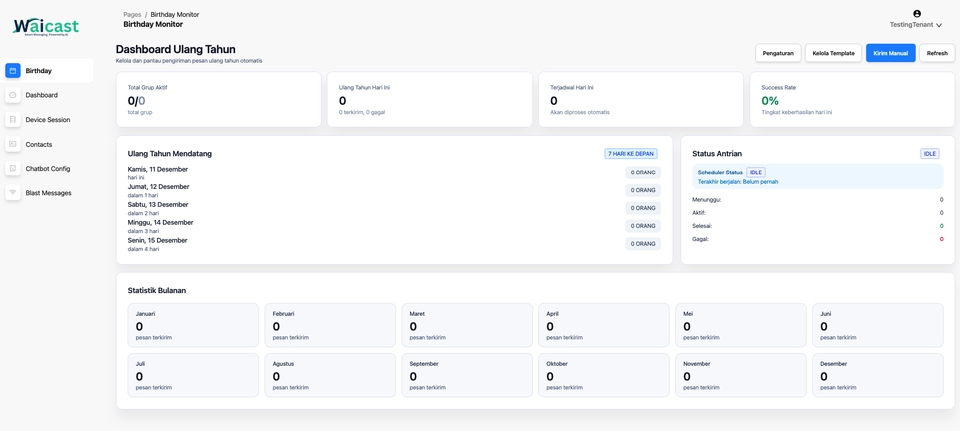Click the Pages breadcrumb link

coord(132,15)
